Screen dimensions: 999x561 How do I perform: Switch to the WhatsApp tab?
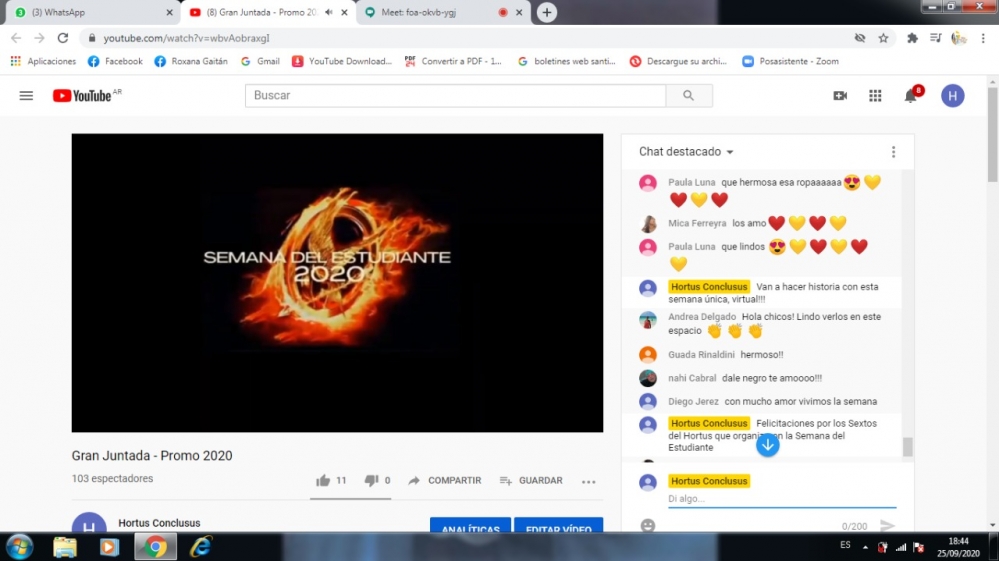click(91, 12)
